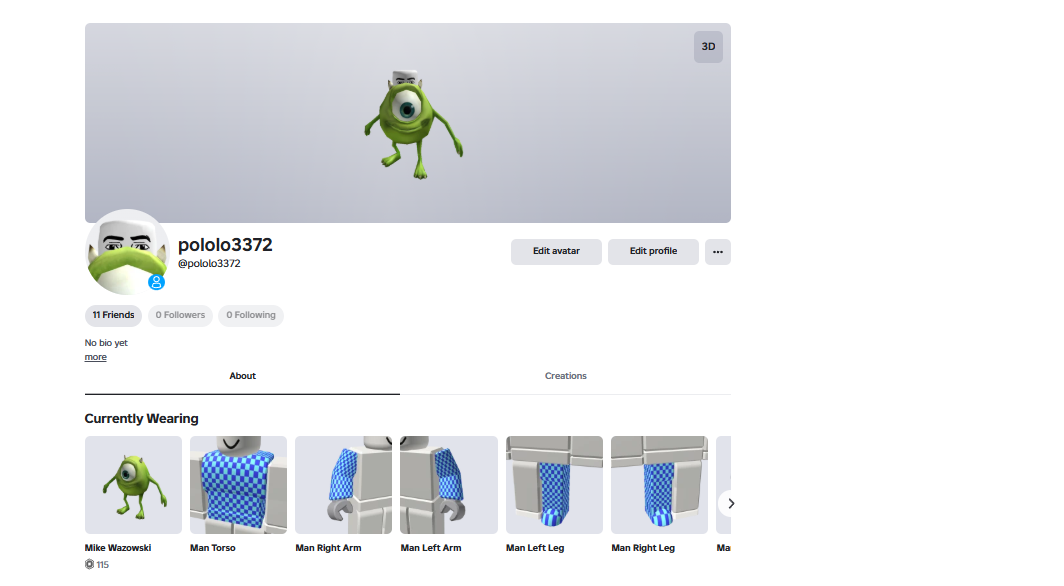The width and height of the screenshot is (1064, 586).
Task: Open the 0 Following list
Action: click(251, 315)
